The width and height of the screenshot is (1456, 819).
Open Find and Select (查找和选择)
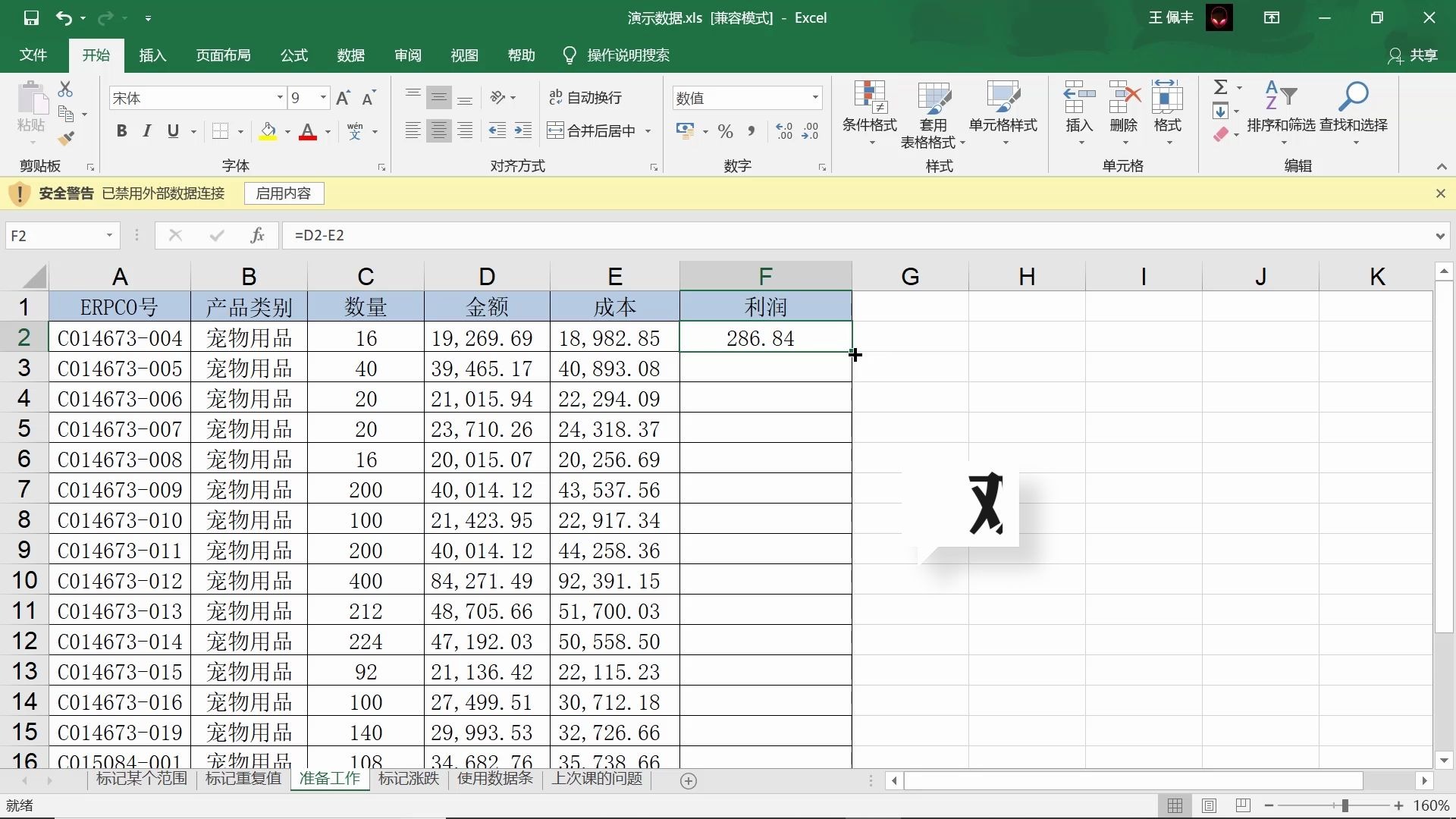click(1354, 114)
